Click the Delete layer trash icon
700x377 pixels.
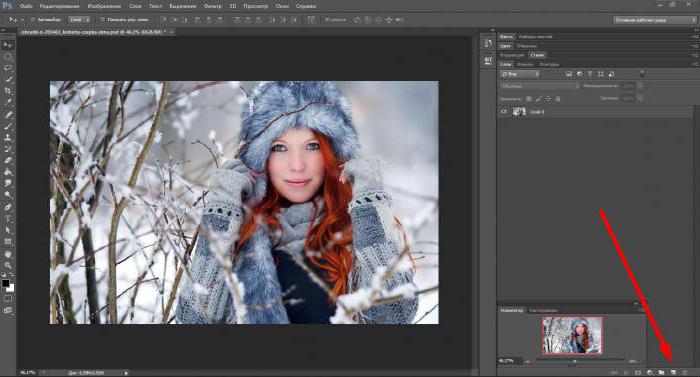coord(685,372)
